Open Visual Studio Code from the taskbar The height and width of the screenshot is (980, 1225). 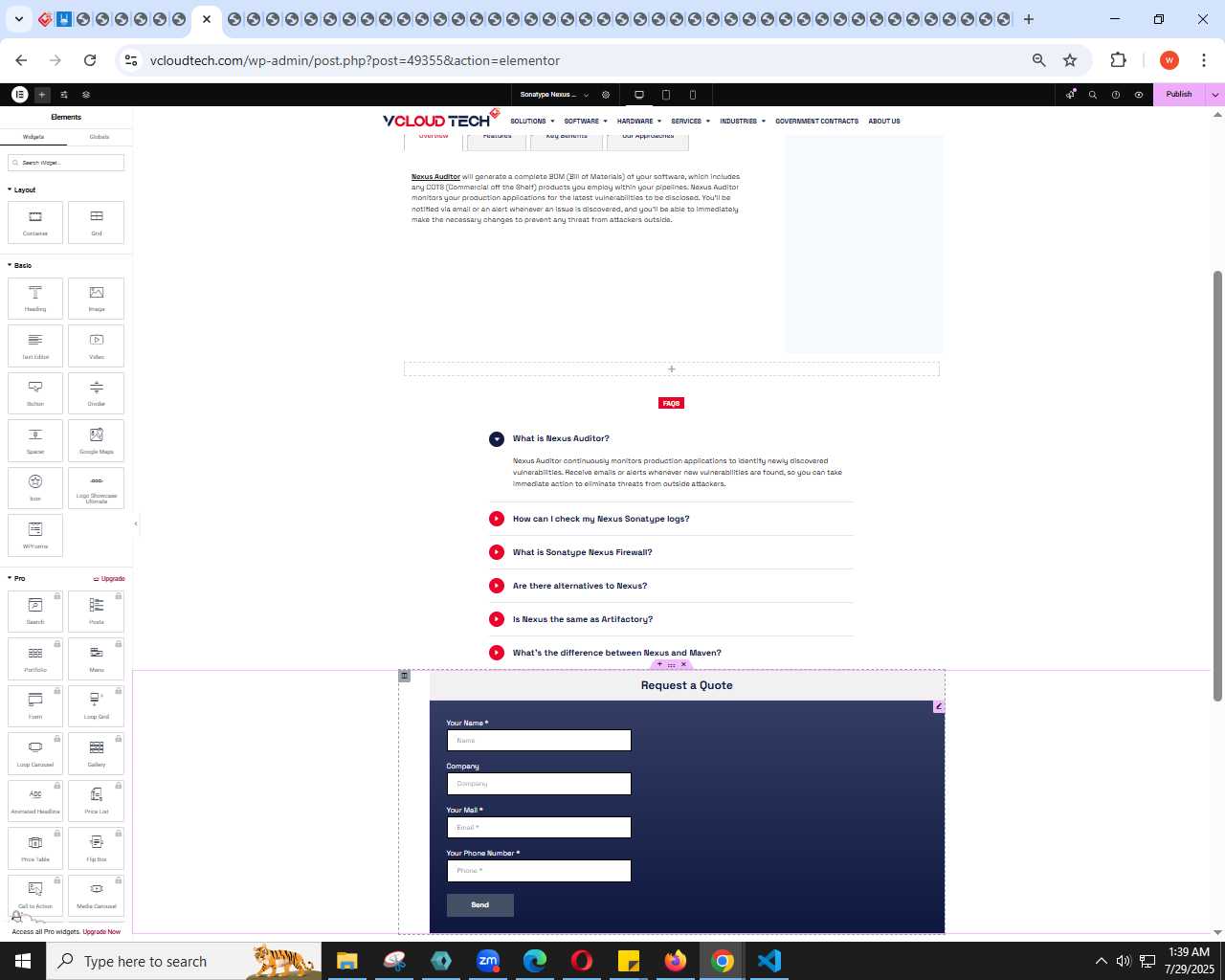click(x=769, y=961)
